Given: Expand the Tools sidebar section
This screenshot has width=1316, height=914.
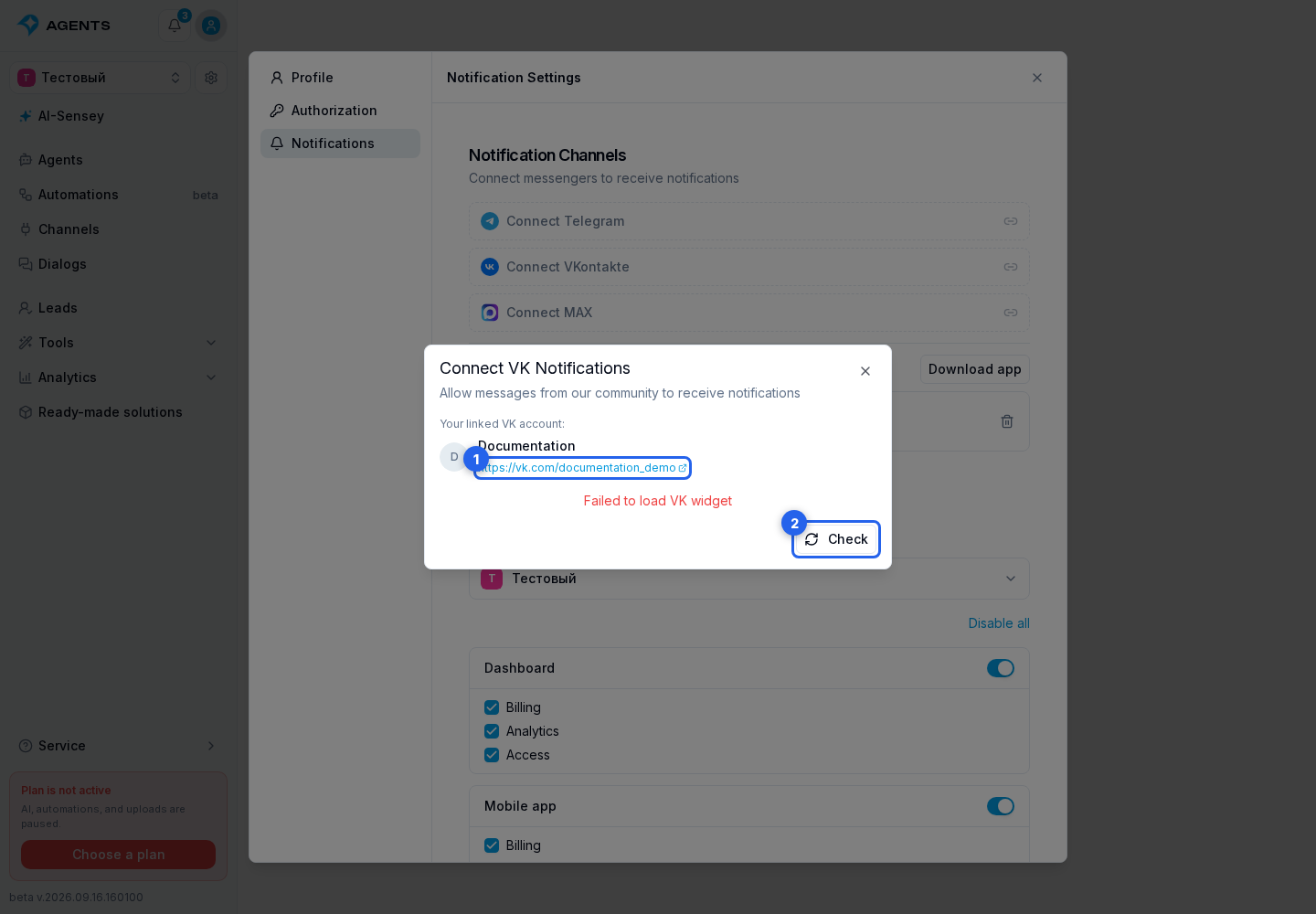Looking at the screenshot, I should coord(119,343).
